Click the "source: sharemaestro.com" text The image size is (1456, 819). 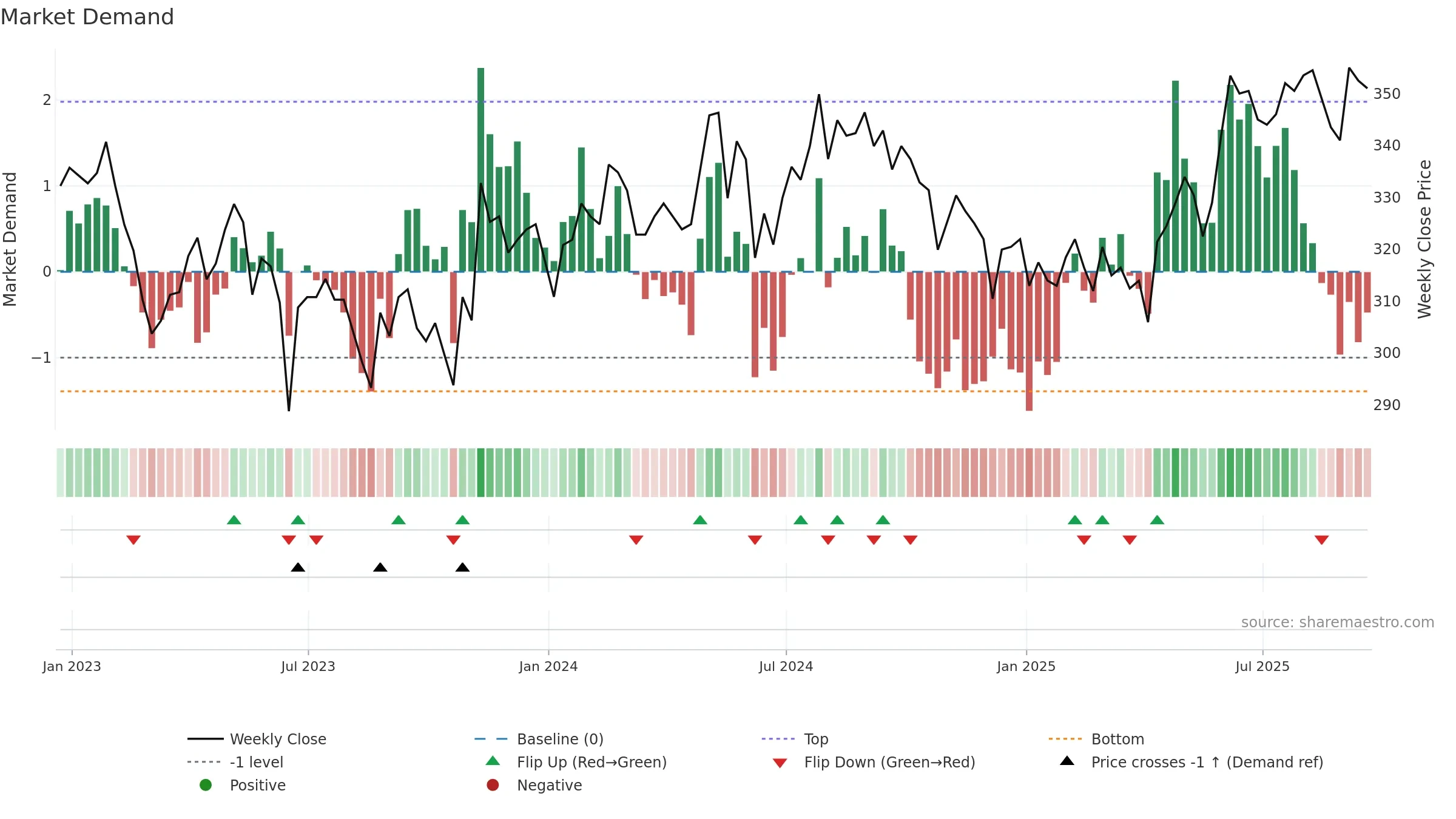pos(1337,622)
